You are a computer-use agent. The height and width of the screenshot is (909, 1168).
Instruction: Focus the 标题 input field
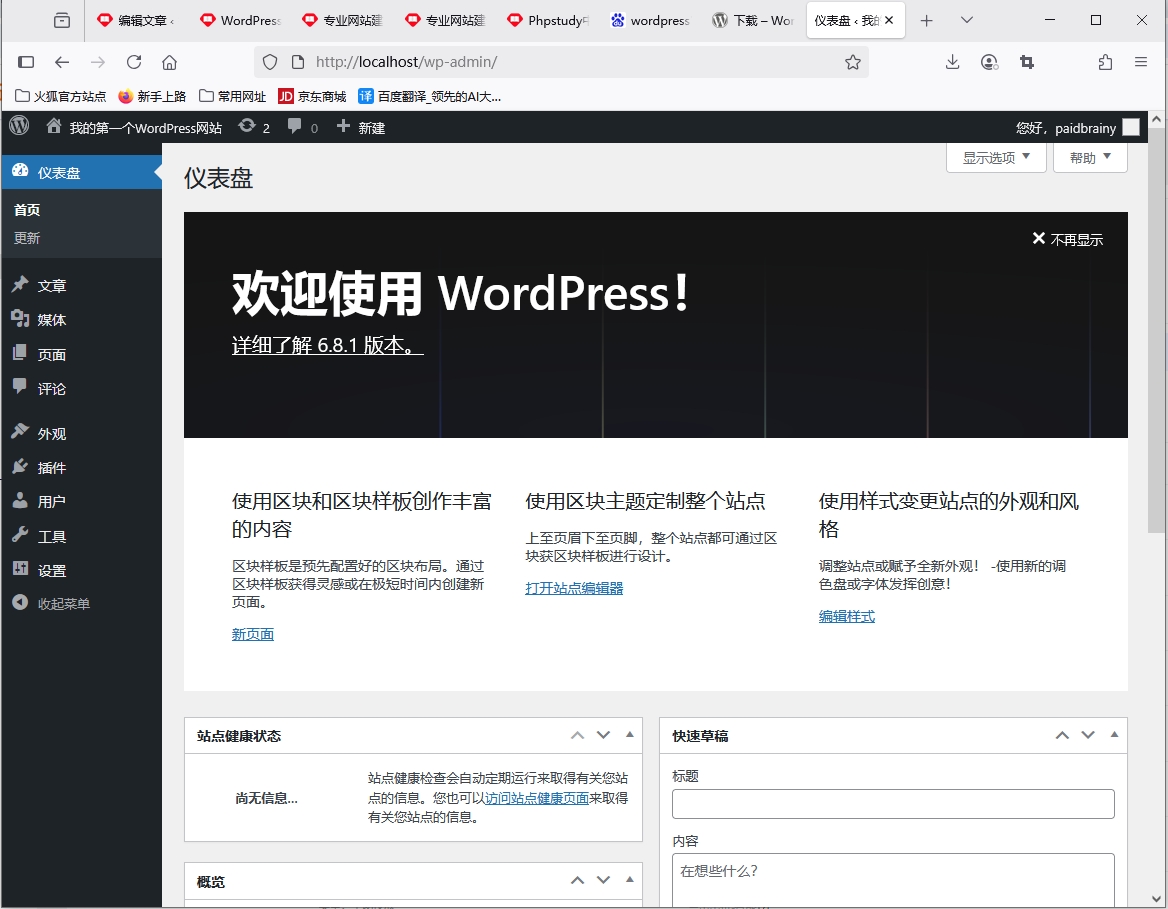[893, 804]
